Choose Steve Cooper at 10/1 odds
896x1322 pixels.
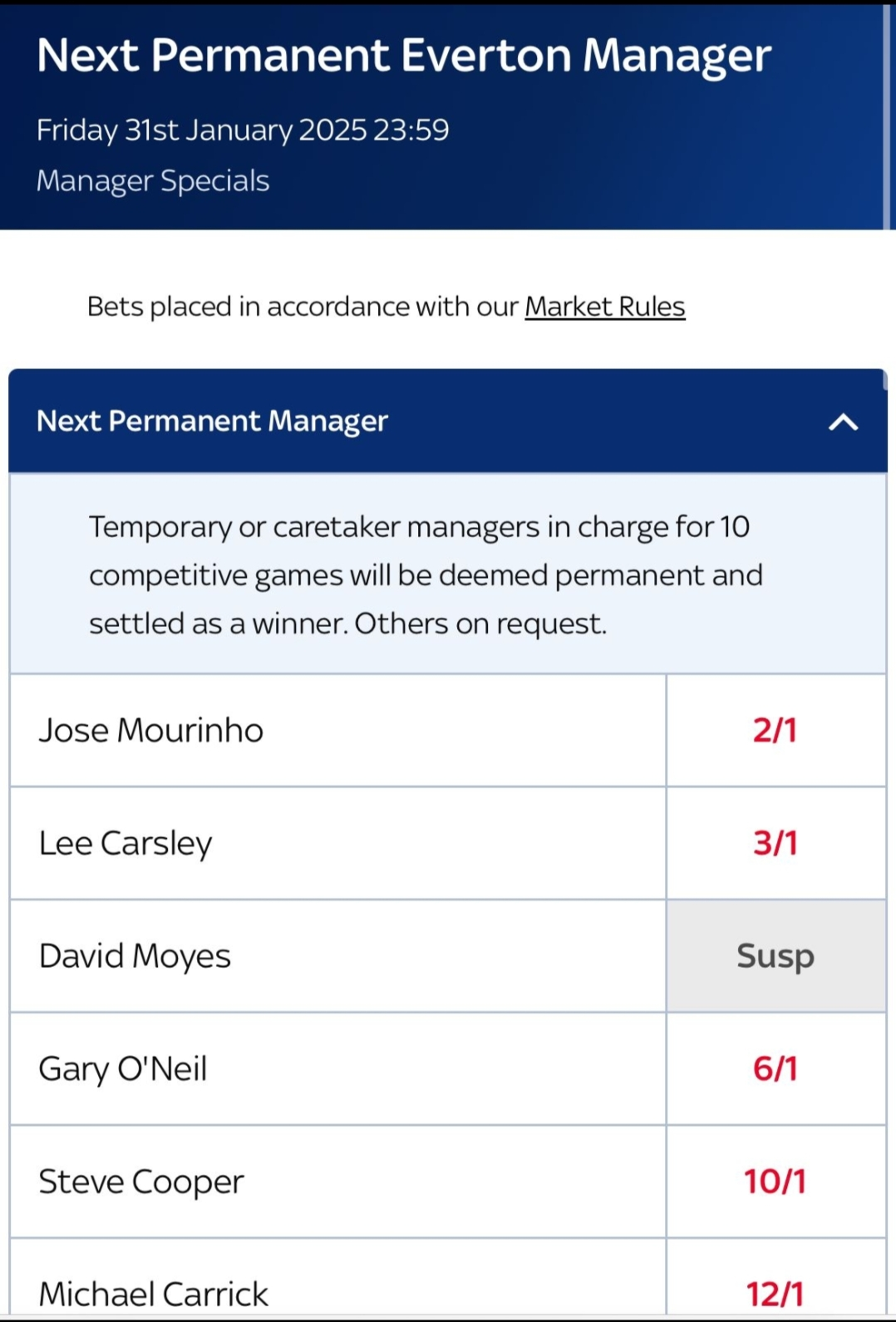coord(775,1181)
